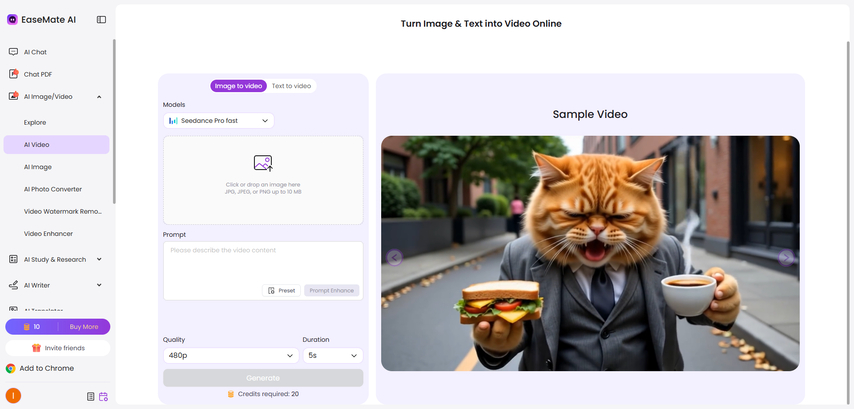
Task: Click the 'Credits required: 20' text
Action: click(268, 394)
